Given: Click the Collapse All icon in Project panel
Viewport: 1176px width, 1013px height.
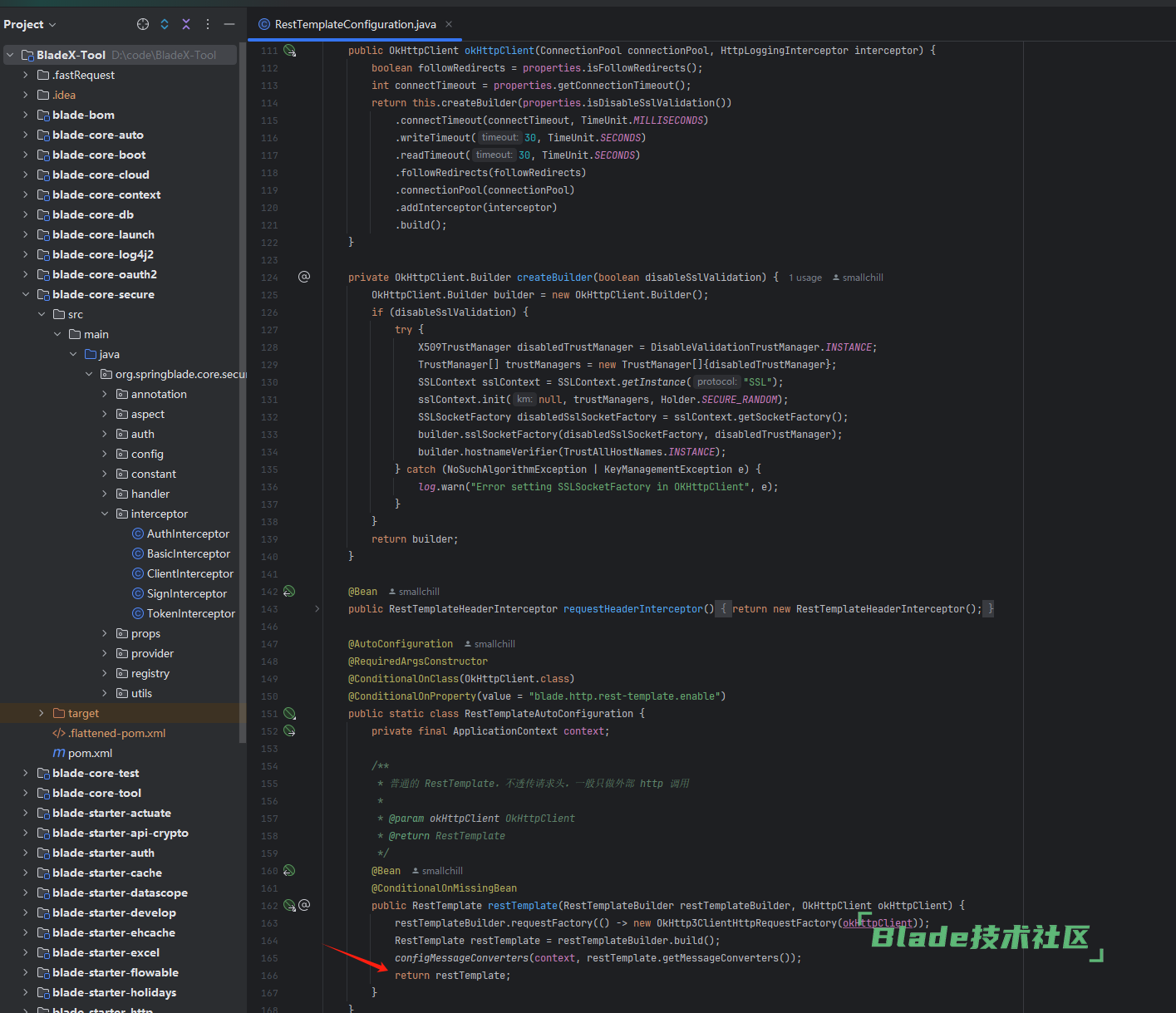Looking at the screenshot, I should pos(186,24).
